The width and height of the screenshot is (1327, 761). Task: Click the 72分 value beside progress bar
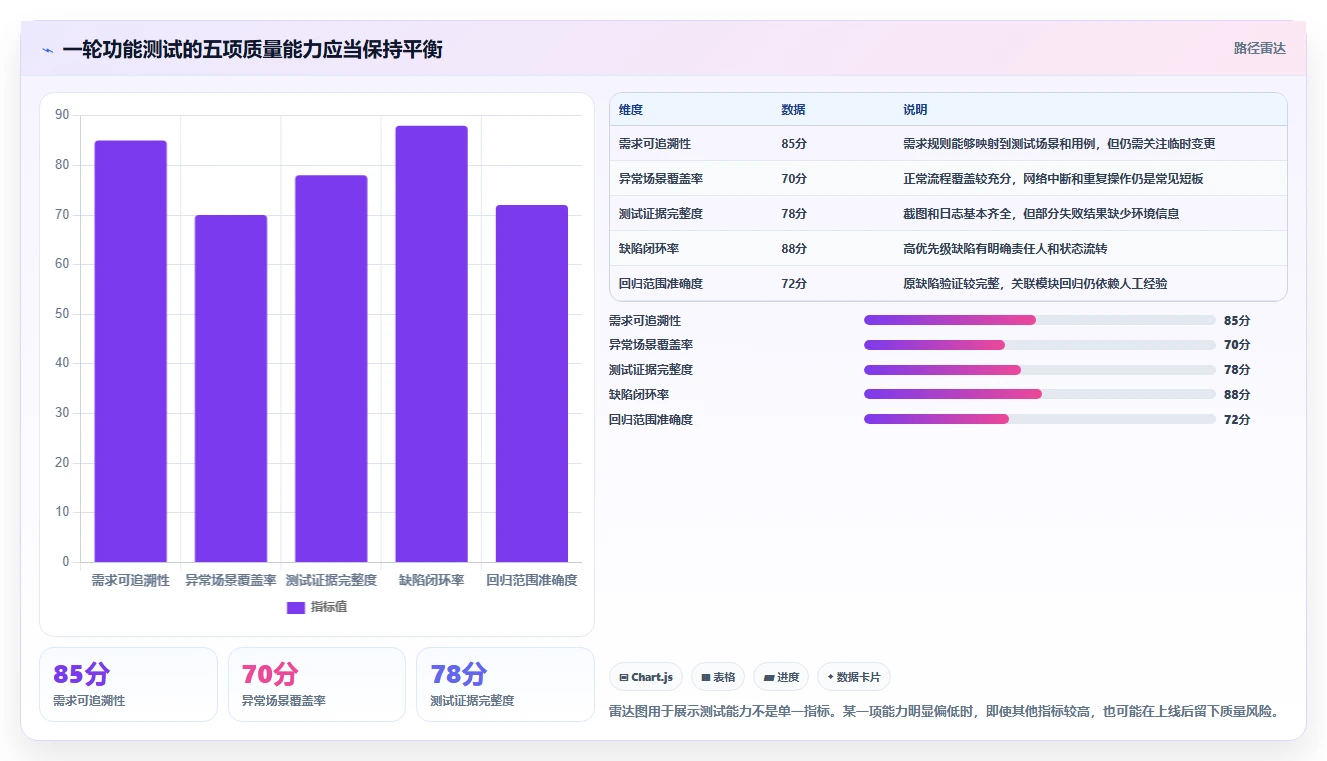(x=1237, y=420)
